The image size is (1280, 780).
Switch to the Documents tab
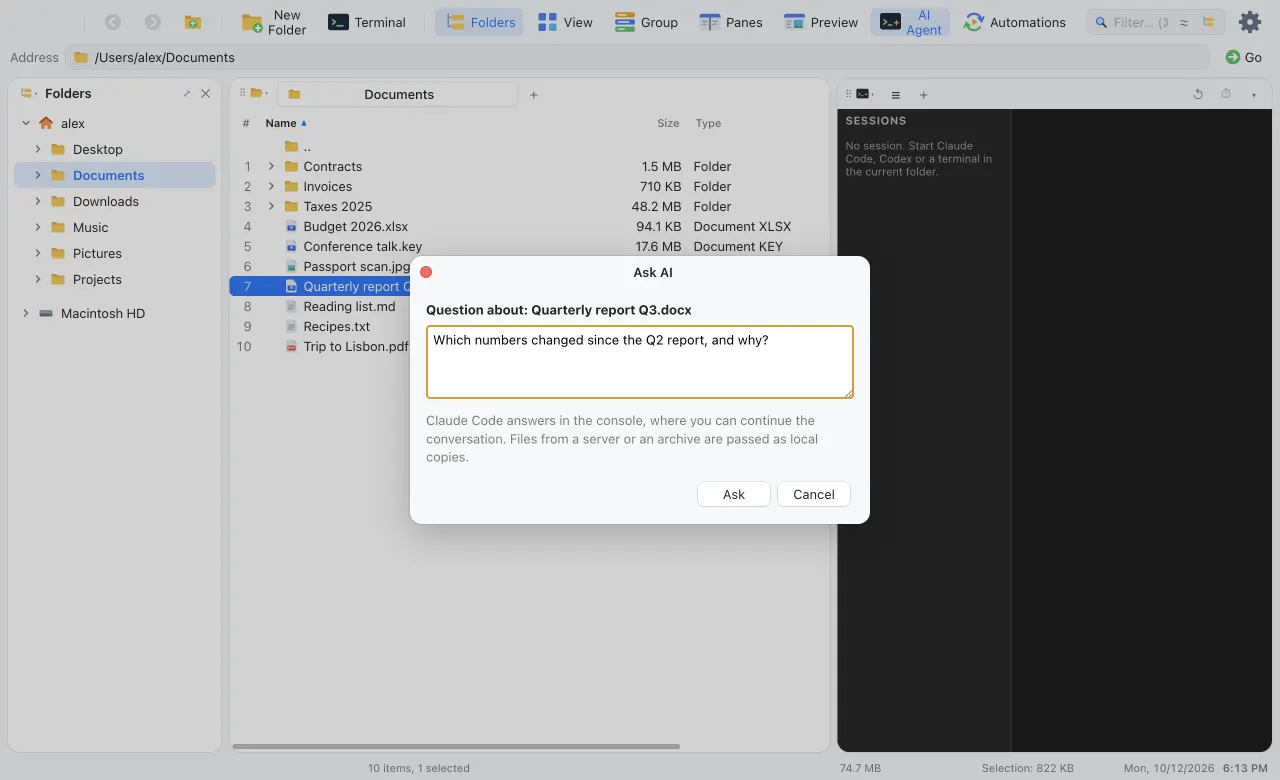pyautogui.click(x=397, y=94)
